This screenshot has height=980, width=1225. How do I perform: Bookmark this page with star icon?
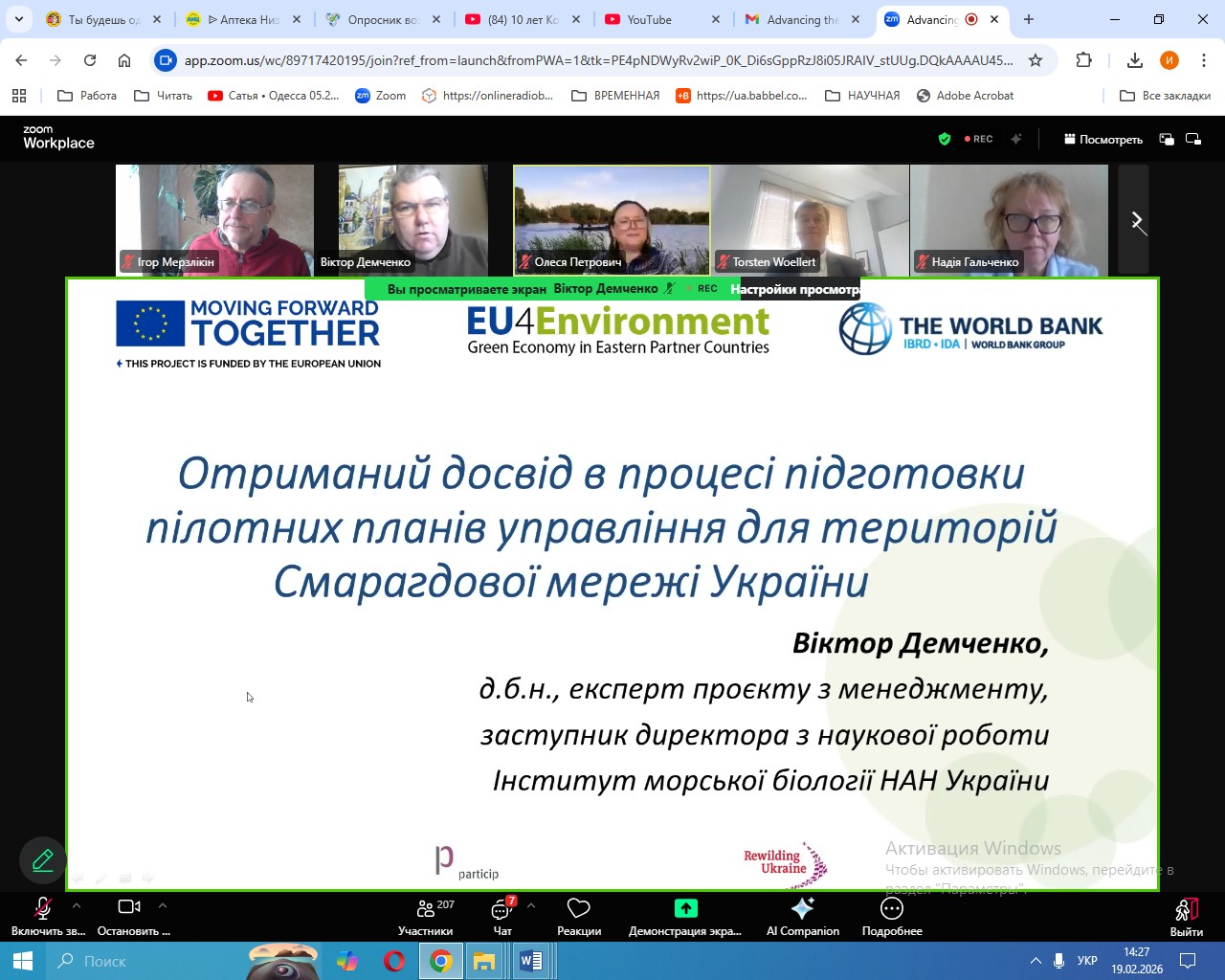click(x=1035, y=60)
